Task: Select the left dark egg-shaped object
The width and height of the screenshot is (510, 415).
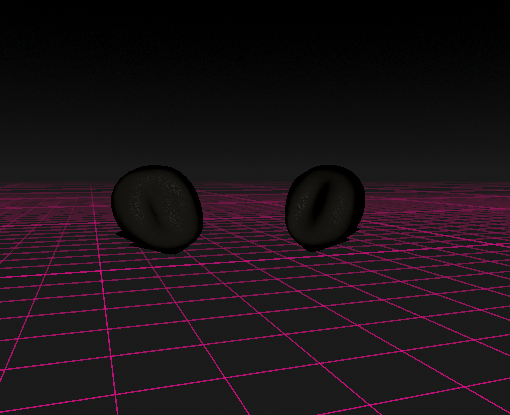Action: pyautogui.click(x=157, y=209)
